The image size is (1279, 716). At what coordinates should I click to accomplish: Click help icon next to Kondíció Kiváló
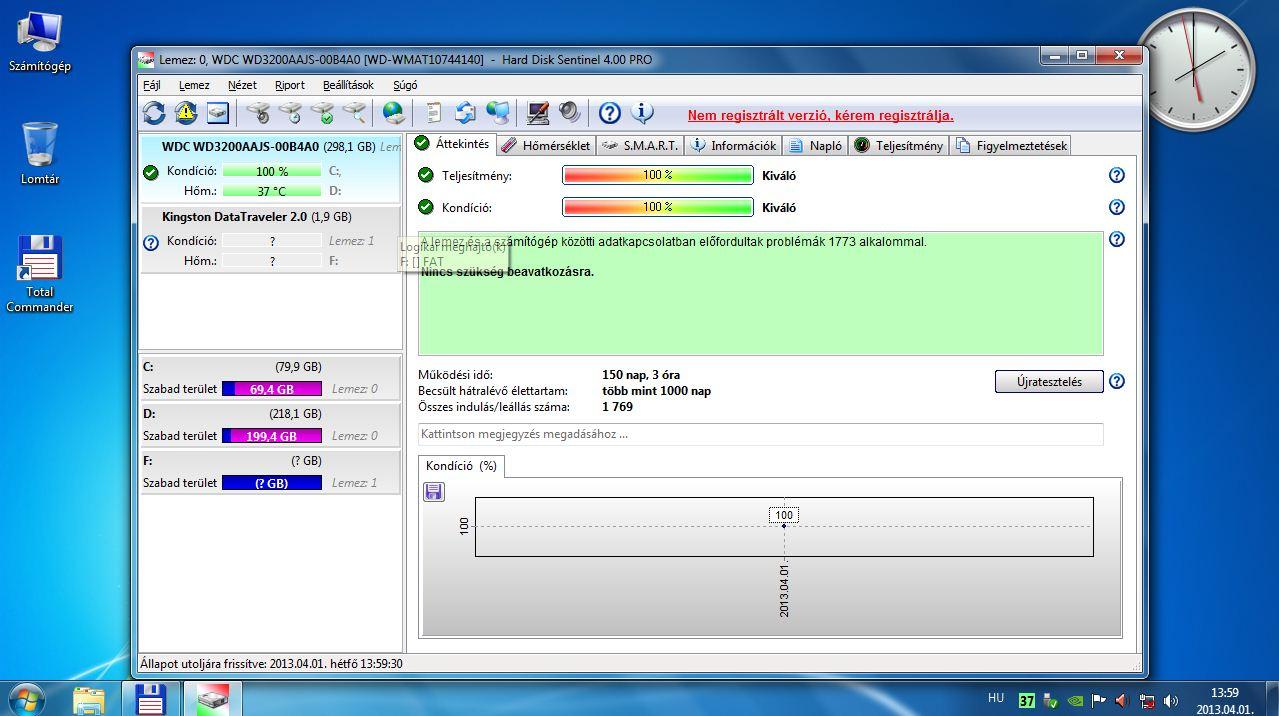tap(1117, 207)
